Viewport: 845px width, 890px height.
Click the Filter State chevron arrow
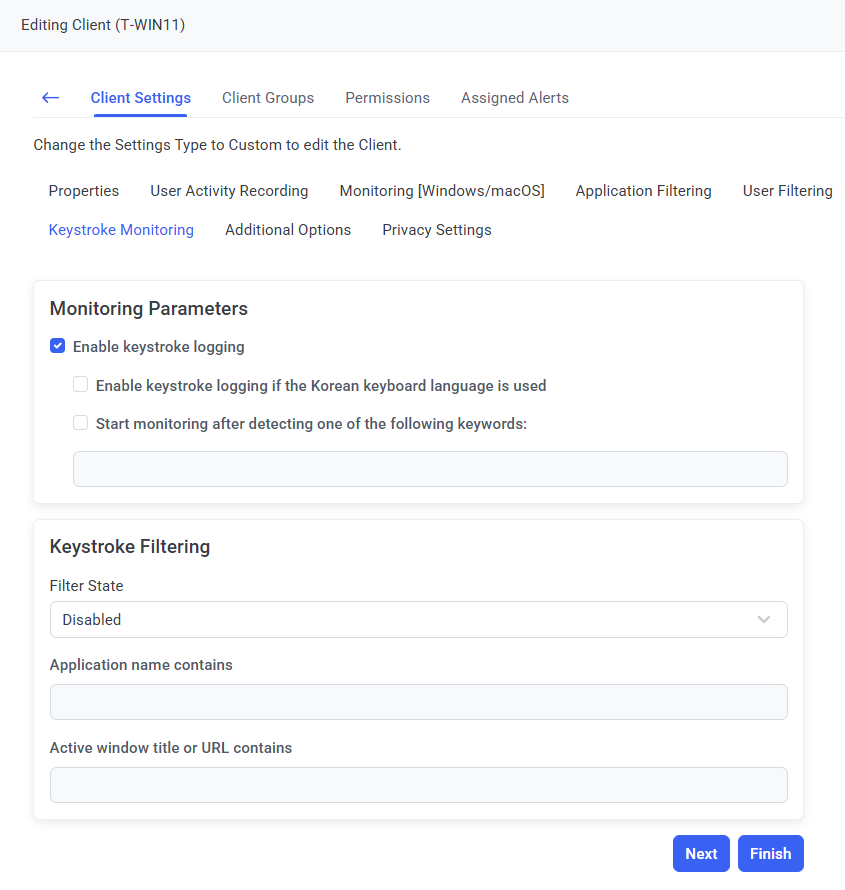click(764, 620)
